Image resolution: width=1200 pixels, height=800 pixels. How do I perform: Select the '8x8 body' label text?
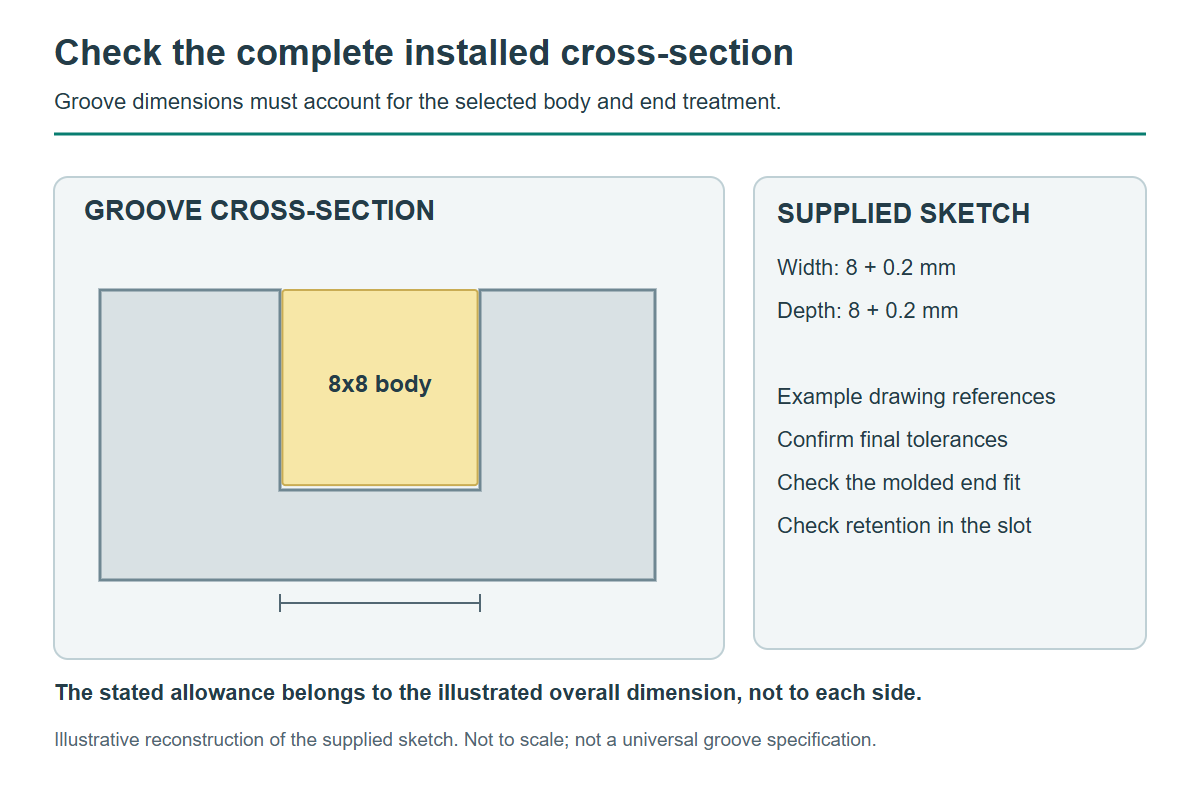coord(380,384)
